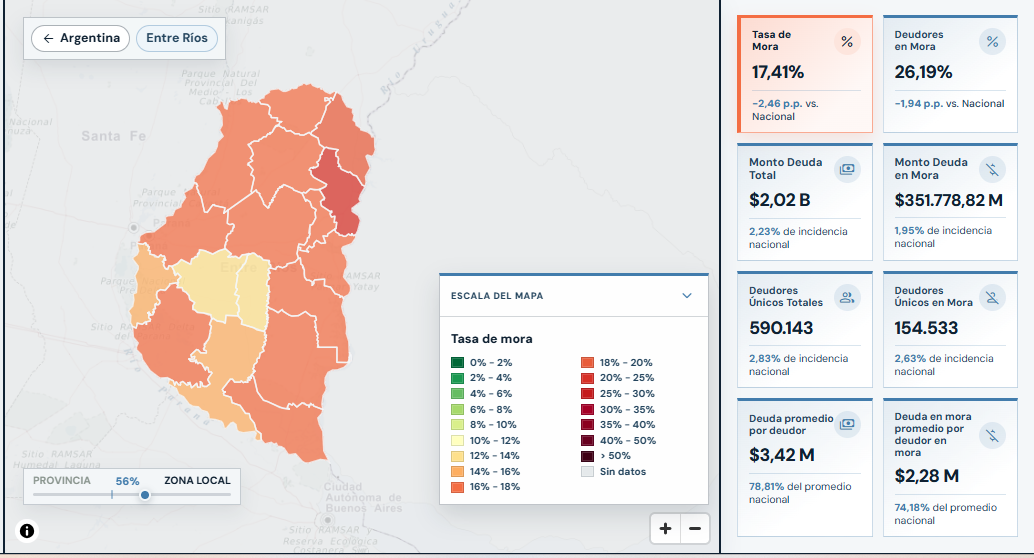
Task: Click the Sin datos legend swatch
Action: 588,472
